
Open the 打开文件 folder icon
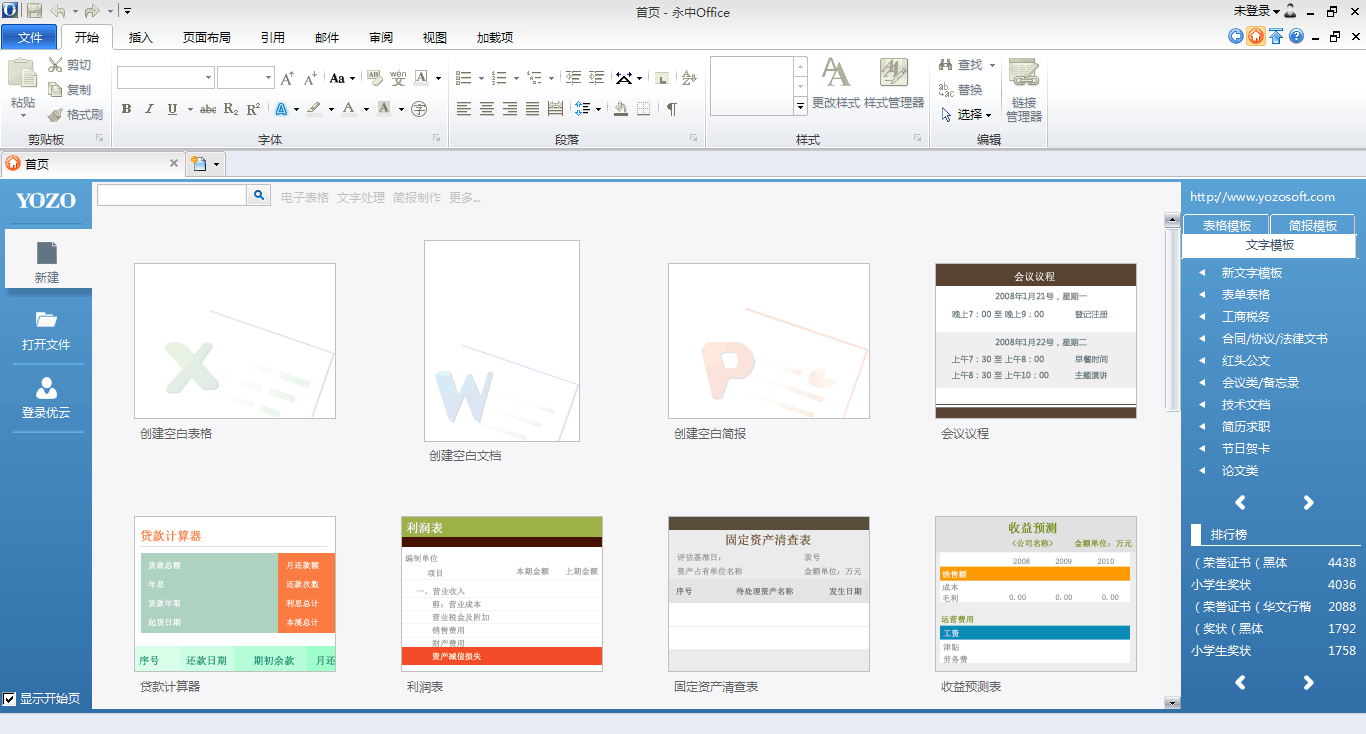pos(46,320)
